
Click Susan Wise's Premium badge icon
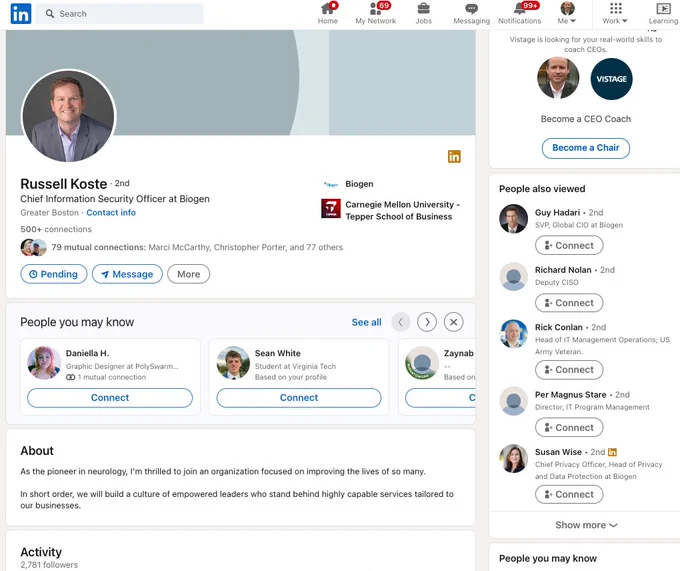coord(612,452)
